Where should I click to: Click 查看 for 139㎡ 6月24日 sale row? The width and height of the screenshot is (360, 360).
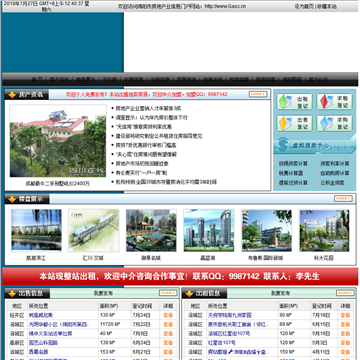tap(168, 343)
